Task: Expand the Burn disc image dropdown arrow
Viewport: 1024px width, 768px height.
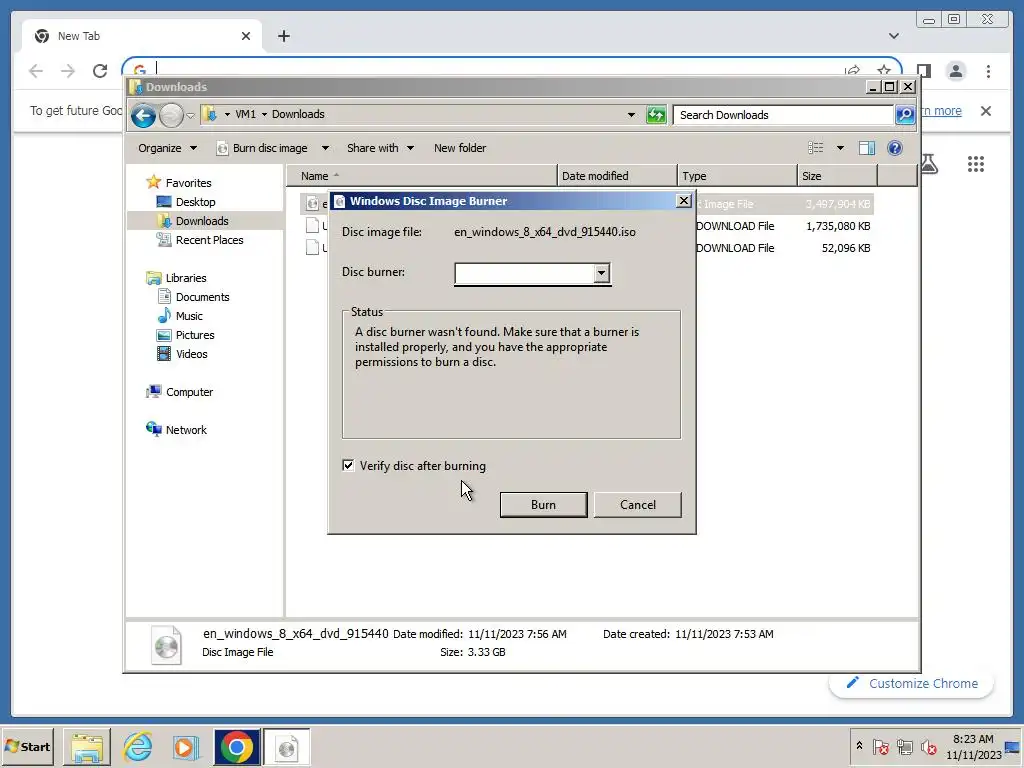Action: point(325,148)
